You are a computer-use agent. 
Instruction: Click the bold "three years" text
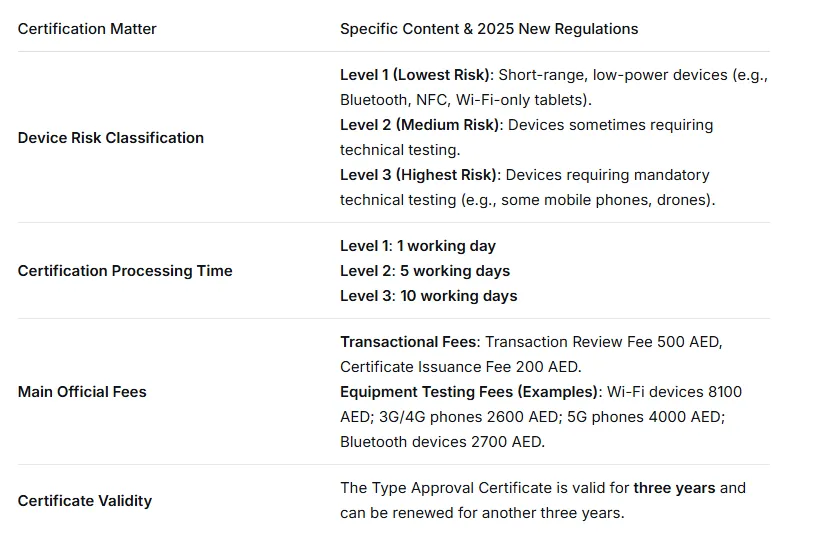[674, 488]
